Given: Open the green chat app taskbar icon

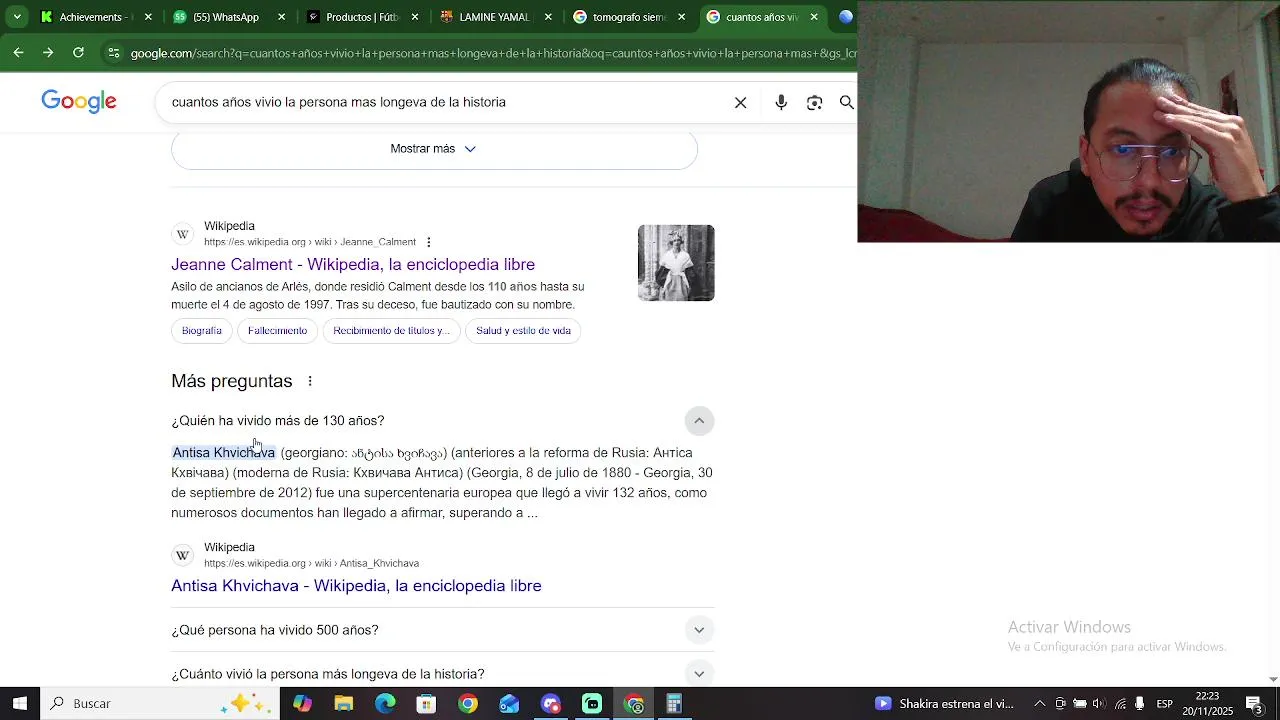Looking at the screenshot, I should click(x=592, y=704).
